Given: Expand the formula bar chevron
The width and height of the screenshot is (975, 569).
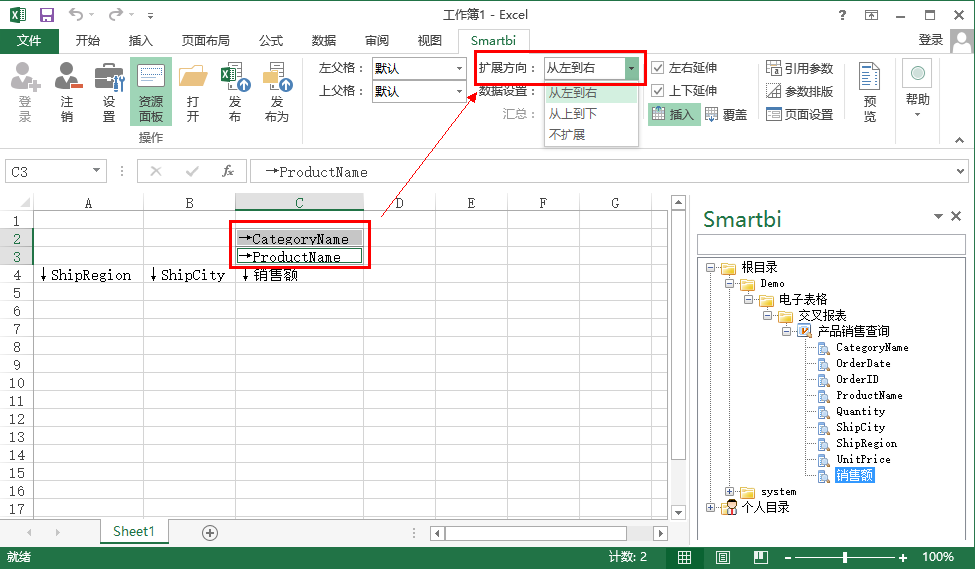Looking at the screenshot, I should click(x=960, y=171).
